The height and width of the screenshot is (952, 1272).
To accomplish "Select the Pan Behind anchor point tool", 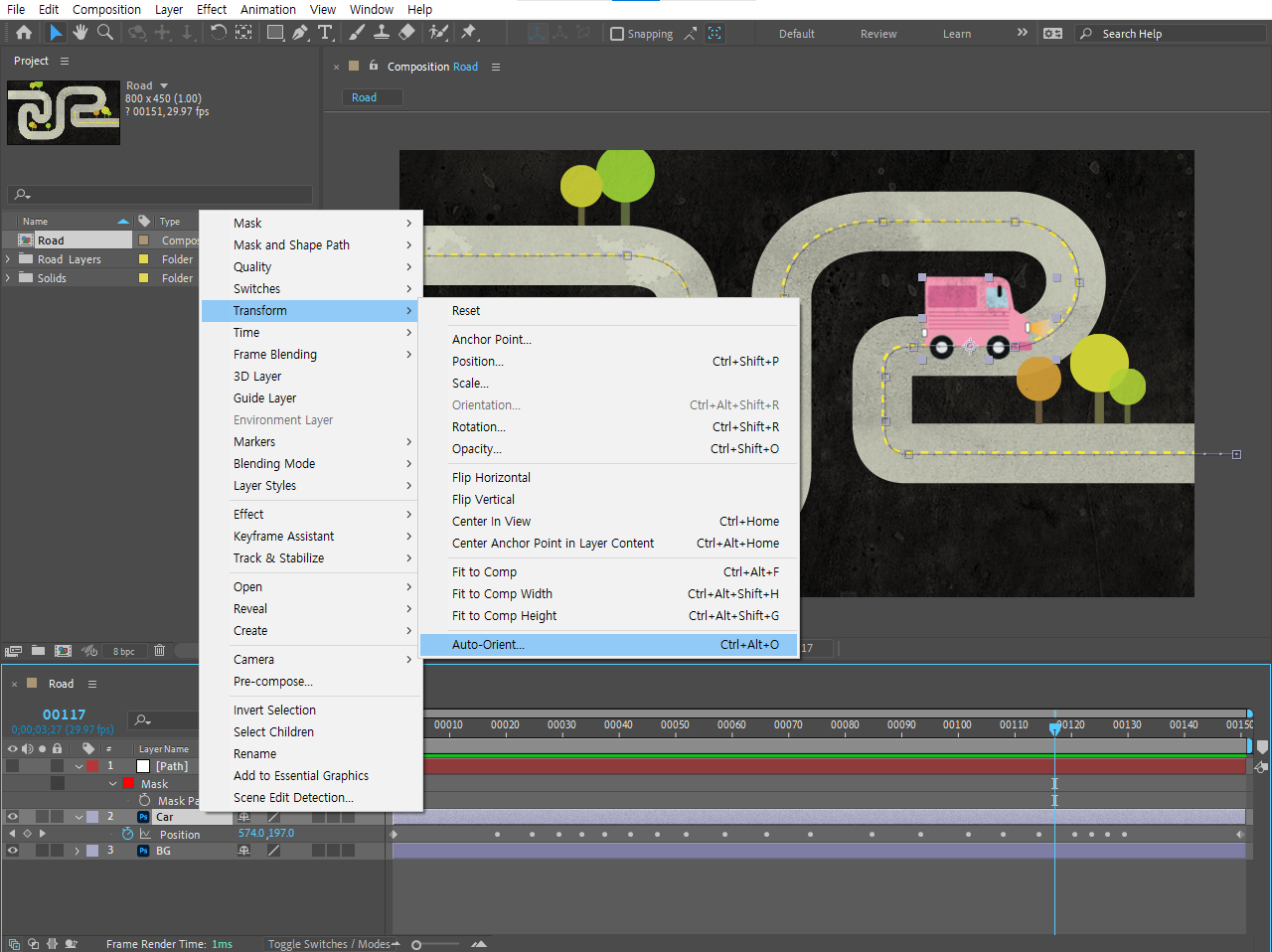I will (x=243, y=33).
